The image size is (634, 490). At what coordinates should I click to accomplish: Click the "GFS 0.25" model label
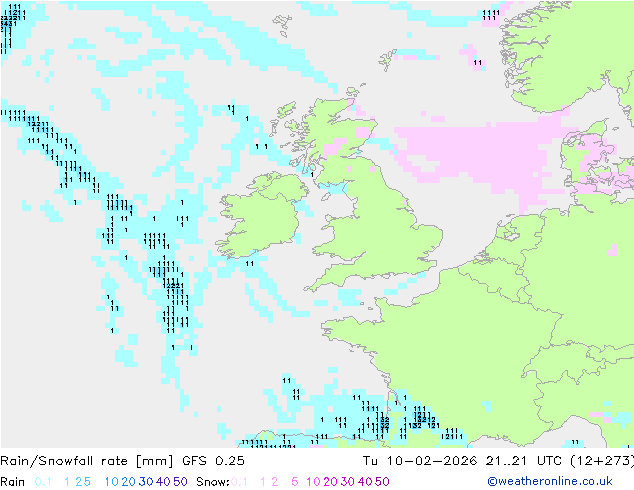tap(213, 460)
